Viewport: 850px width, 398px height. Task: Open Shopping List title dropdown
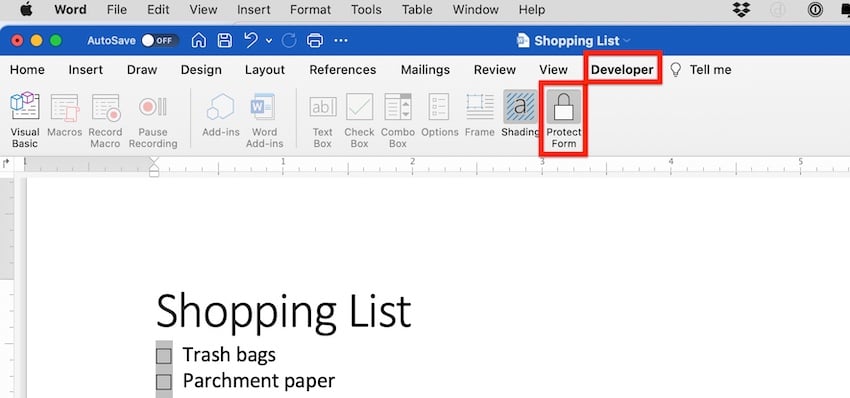(x=627, y=41)
